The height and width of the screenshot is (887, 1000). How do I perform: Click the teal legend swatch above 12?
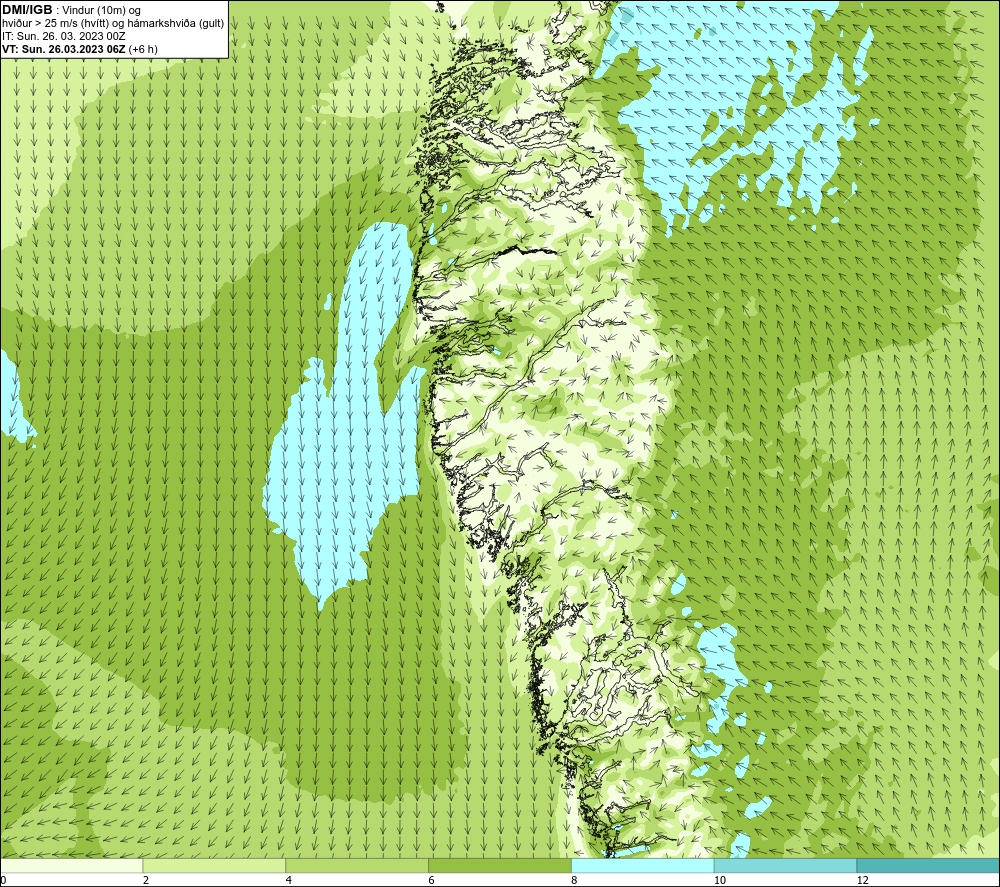(928, 865)
